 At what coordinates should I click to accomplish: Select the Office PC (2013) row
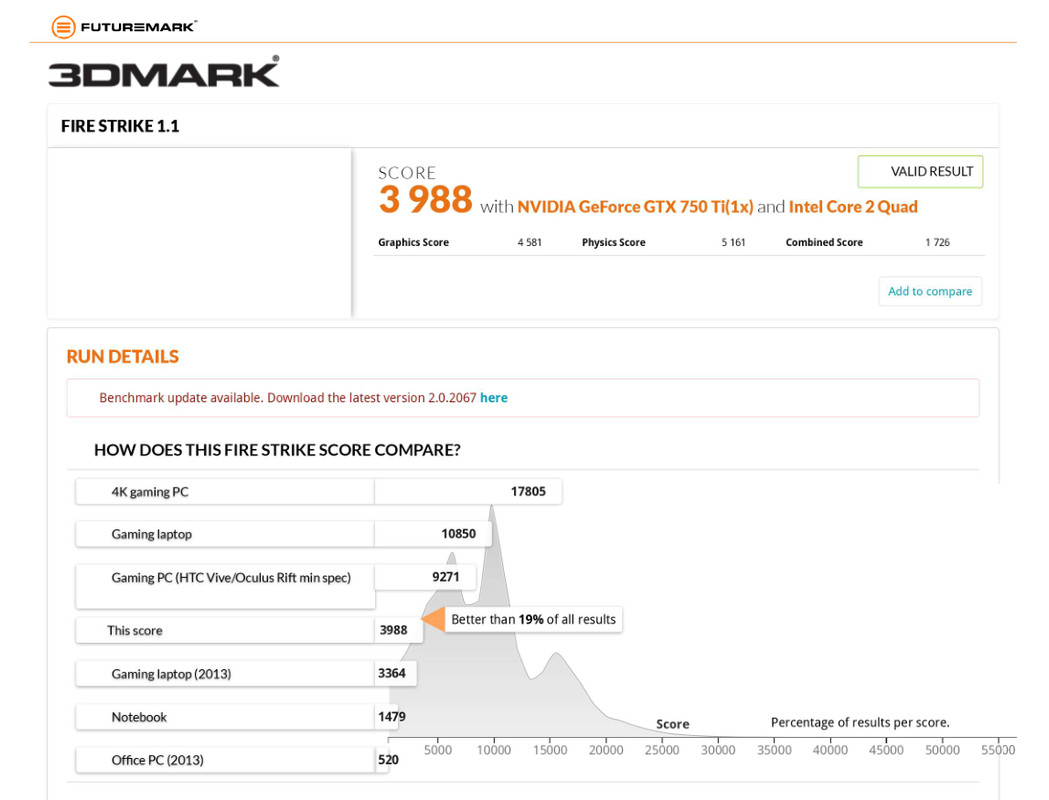tap(231, 760)
